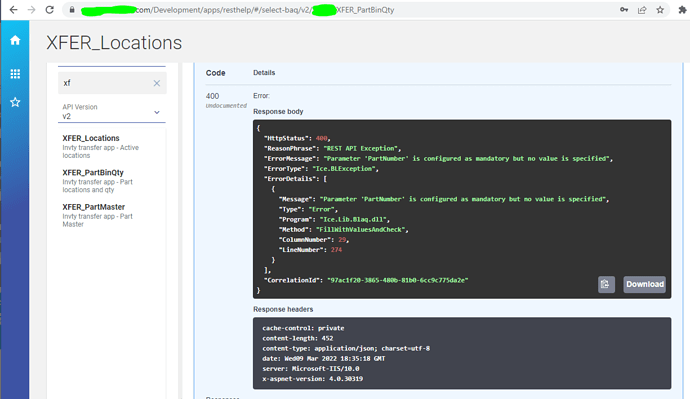Open the browser extensions puzzle icon
The width and height of the screenshot is (690, 399).
pos(682,10)
